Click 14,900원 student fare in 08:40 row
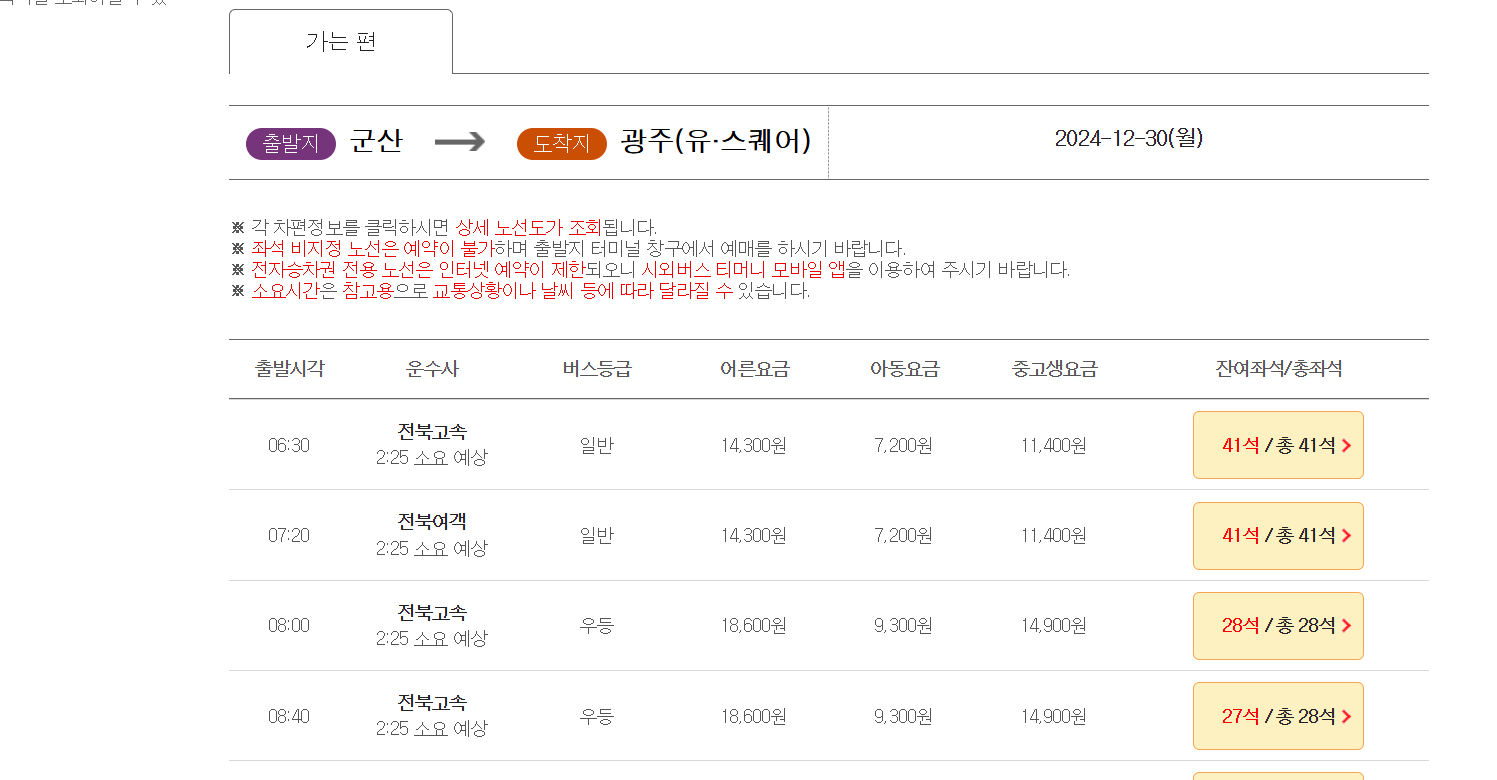Screen dimensions: 1497x780 pos(1054,716)
